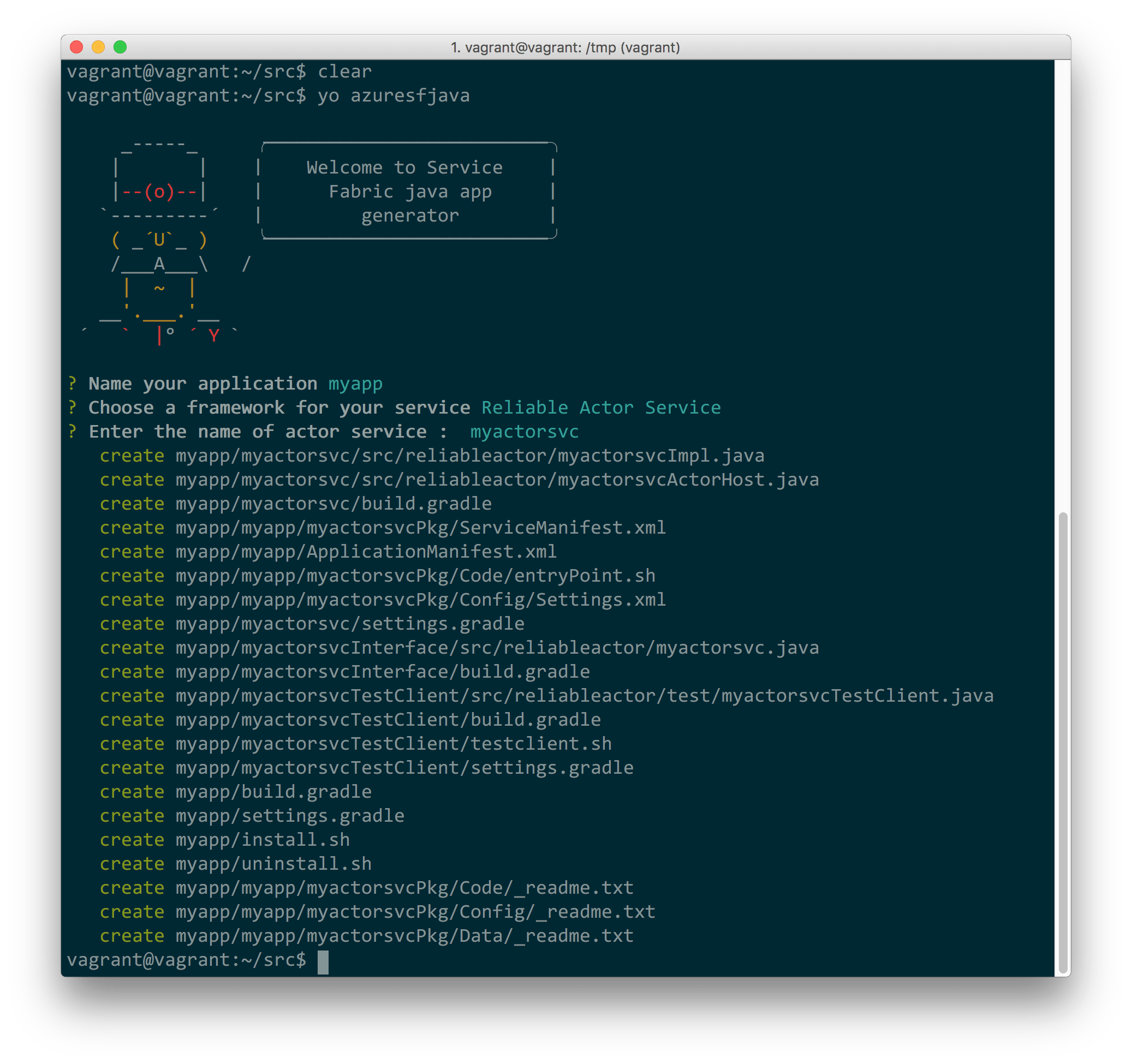This screenshot has height=1064, width=1132.
Task: Click the yellow minimize button
Action: point(98,47)
